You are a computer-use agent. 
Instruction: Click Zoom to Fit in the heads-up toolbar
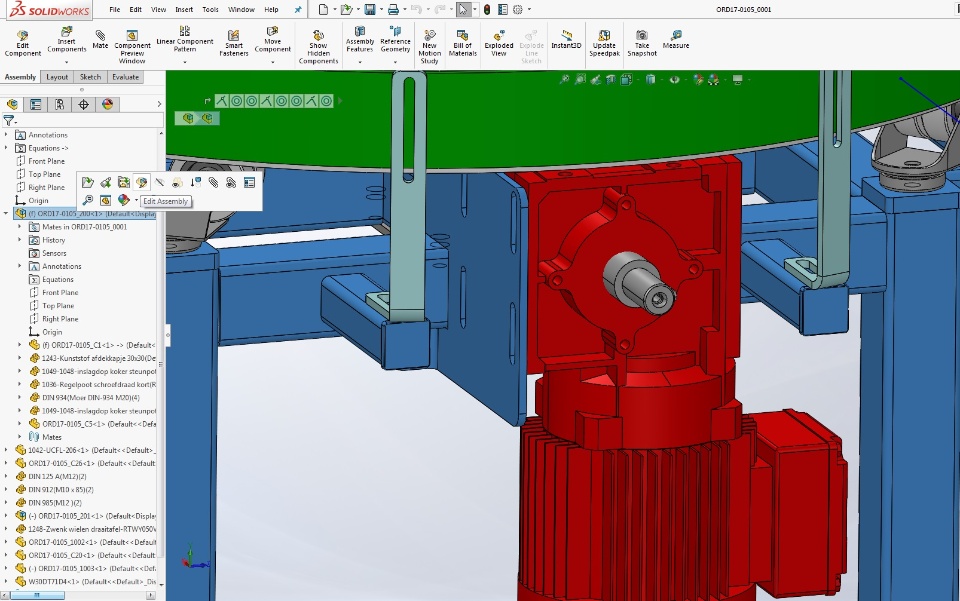(564, 80)
